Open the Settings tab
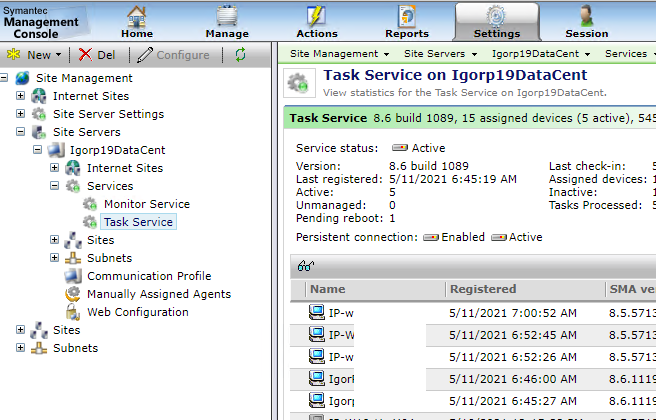656x420 pixels. pos(497,22)
